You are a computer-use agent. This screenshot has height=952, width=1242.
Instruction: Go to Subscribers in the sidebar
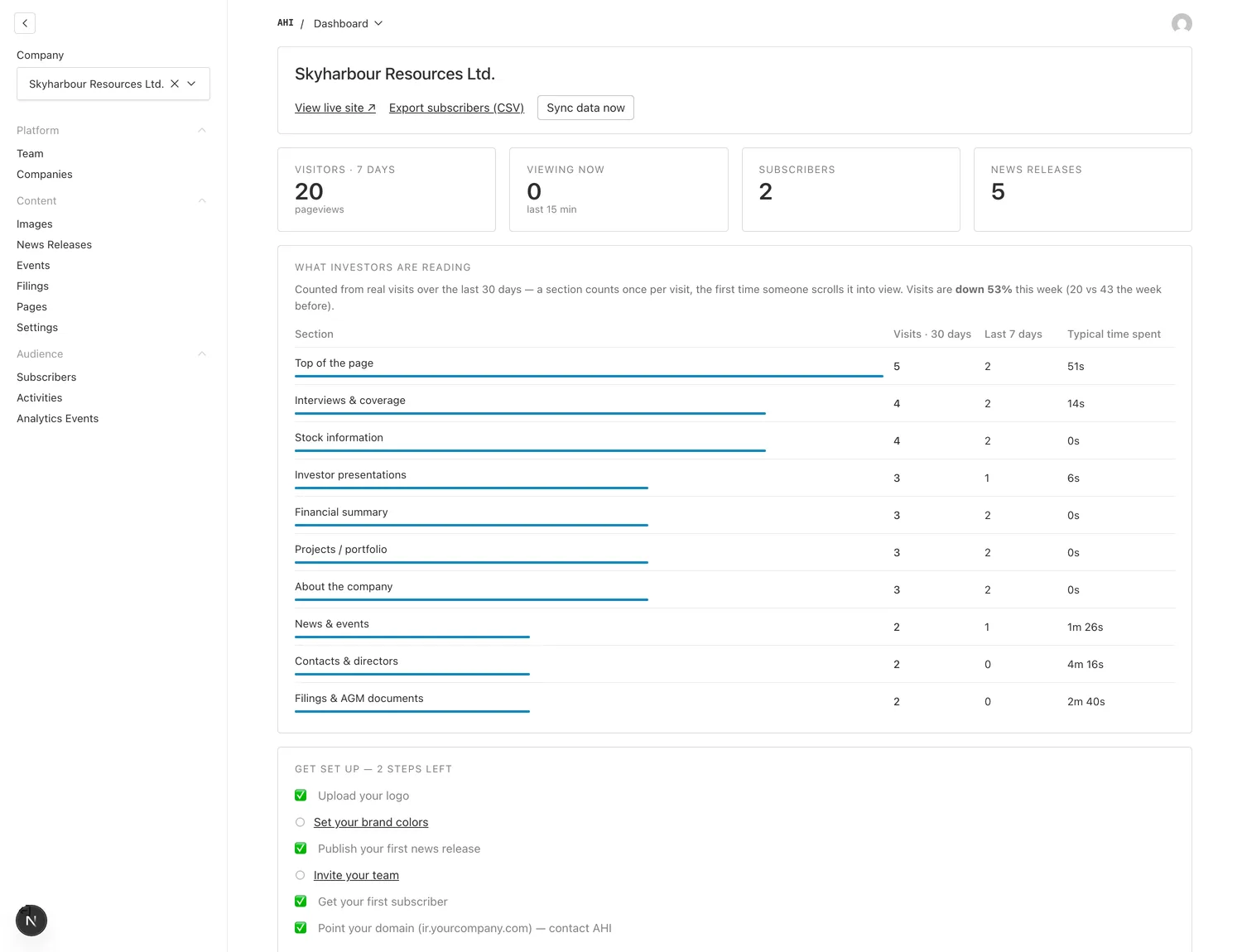tap(46, 377)
